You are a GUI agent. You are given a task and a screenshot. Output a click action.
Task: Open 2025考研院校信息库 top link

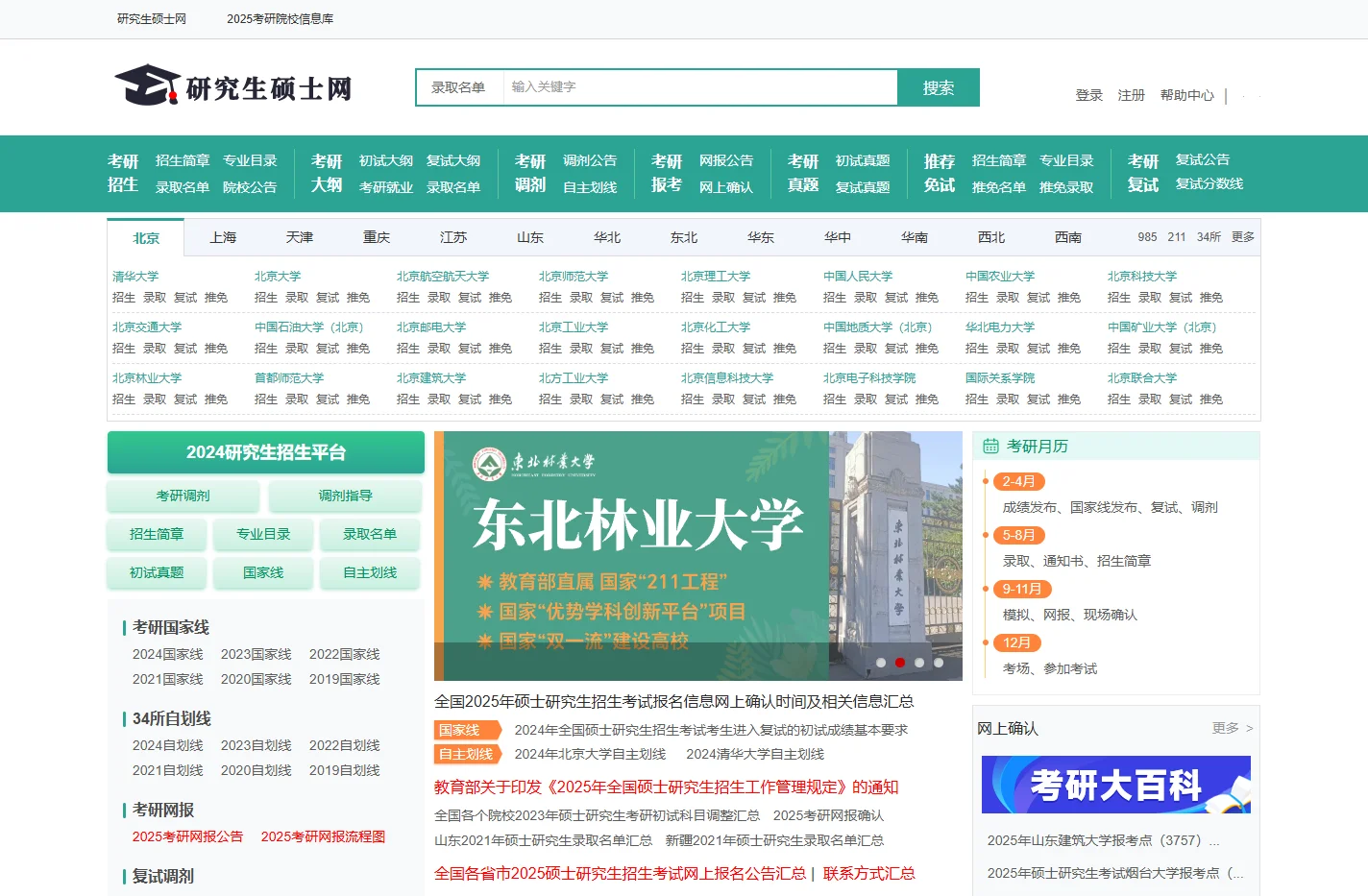(281, 18)
